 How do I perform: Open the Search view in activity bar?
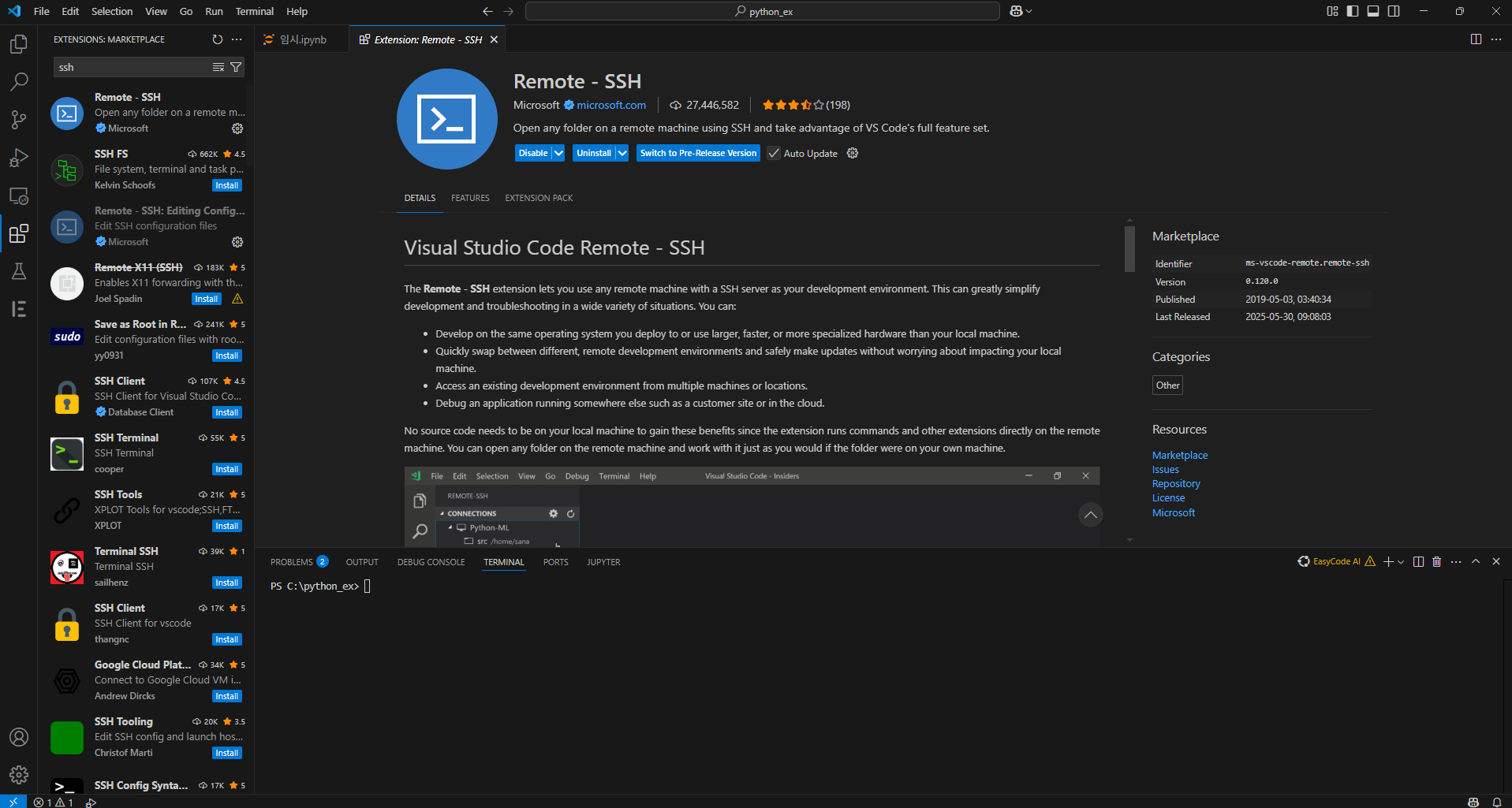point(19,82)
